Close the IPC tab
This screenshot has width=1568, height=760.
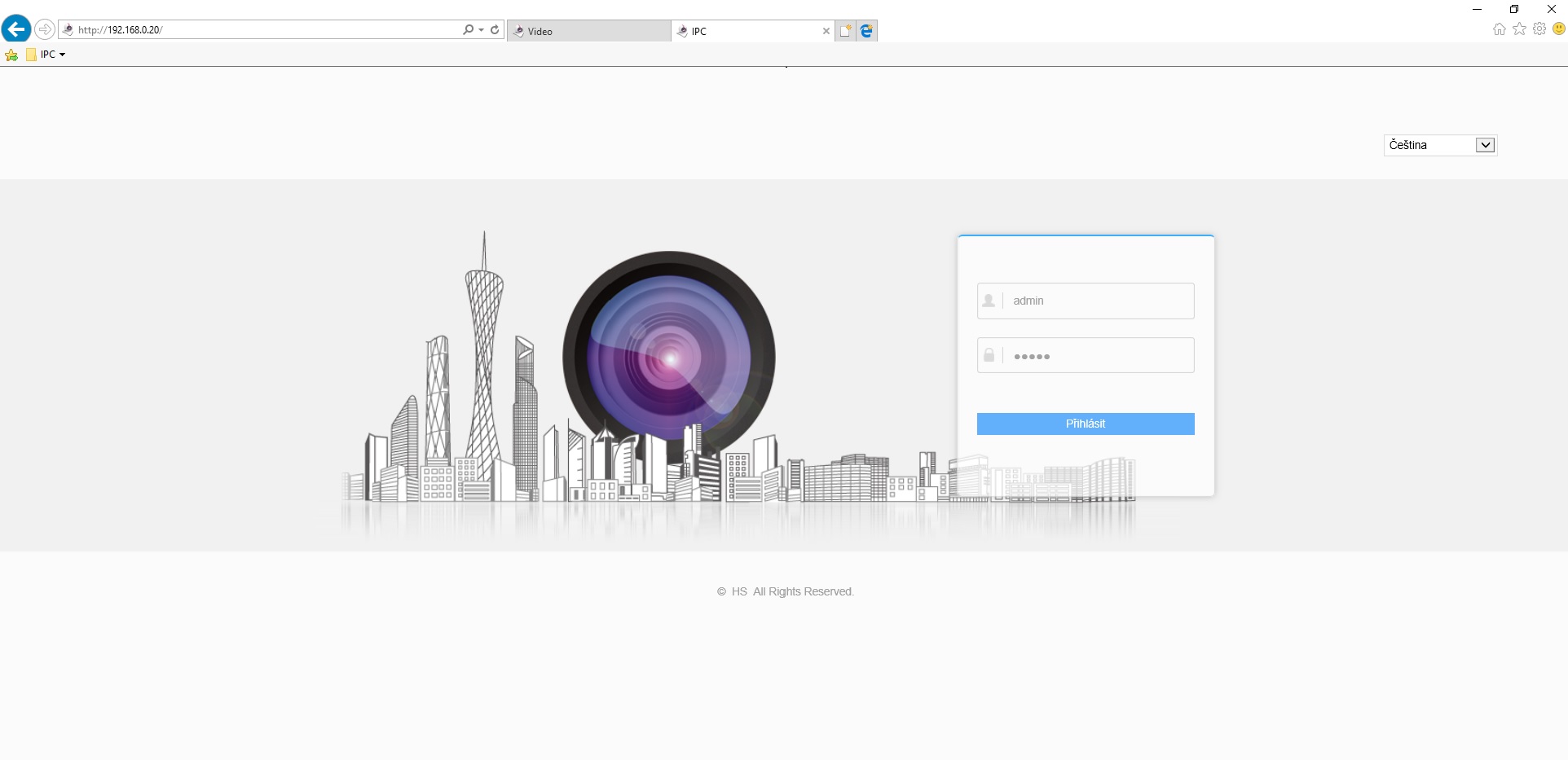click(826, 31)
